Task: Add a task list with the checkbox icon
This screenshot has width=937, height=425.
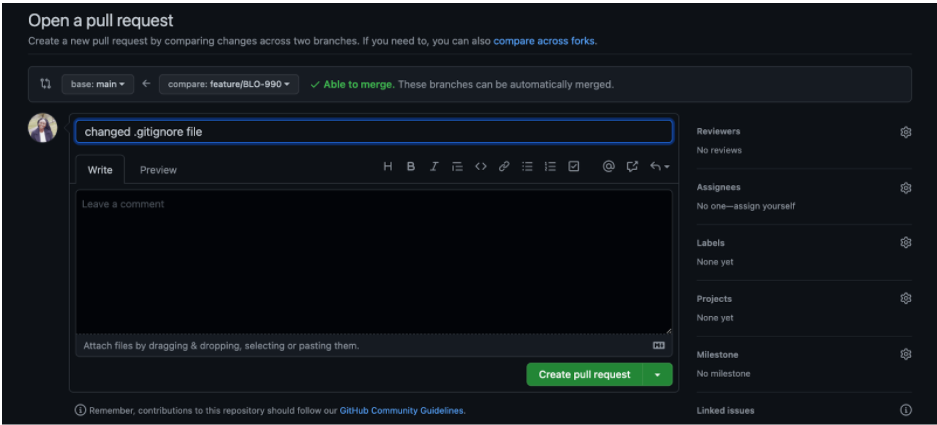Action: [x=574, y=167]
